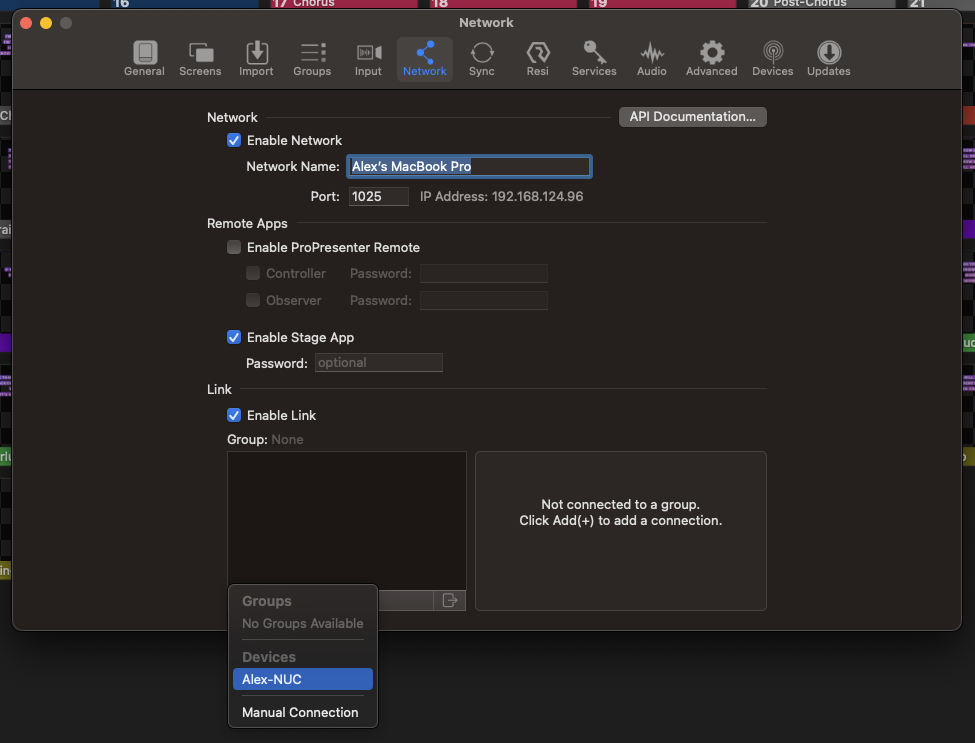The width and height of the screenshot is (975, 743).
Task: Close the Network preferences window
Action: (26, 23)
